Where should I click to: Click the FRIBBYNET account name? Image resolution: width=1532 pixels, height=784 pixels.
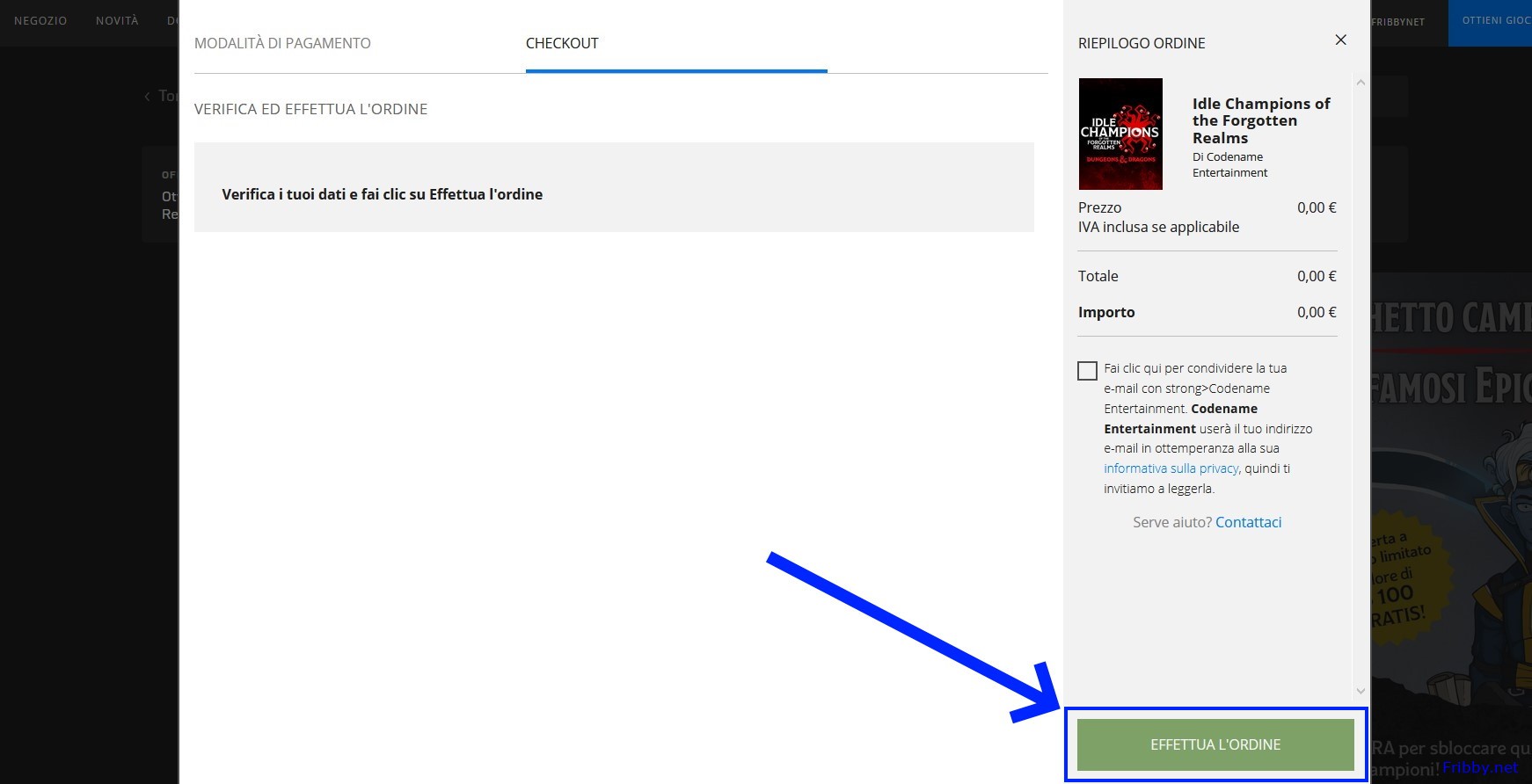pos(1397,22)
